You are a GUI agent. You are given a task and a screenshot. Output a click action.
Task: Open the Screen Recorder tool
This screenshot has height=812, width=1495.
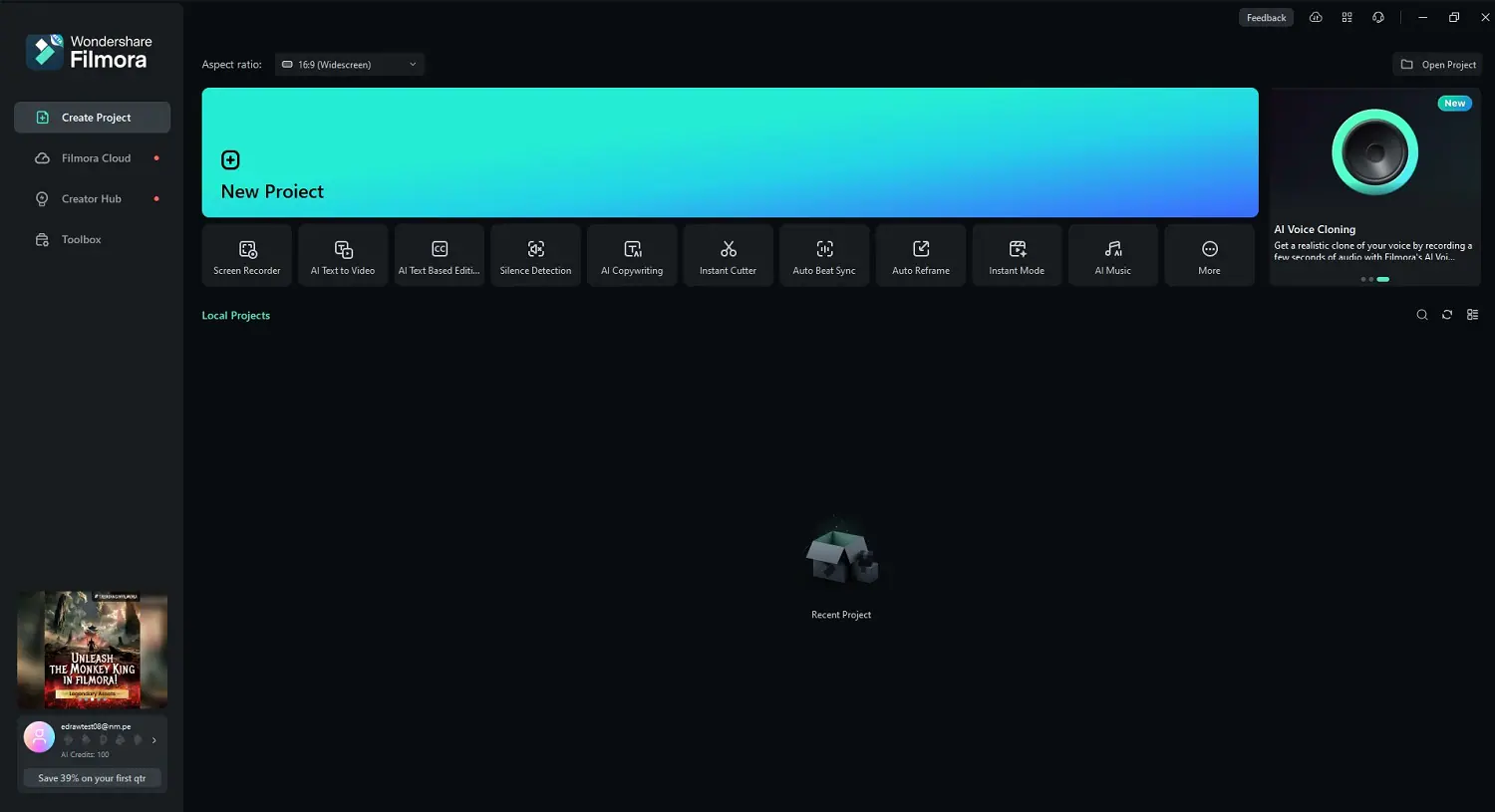(x=247, y=256)
